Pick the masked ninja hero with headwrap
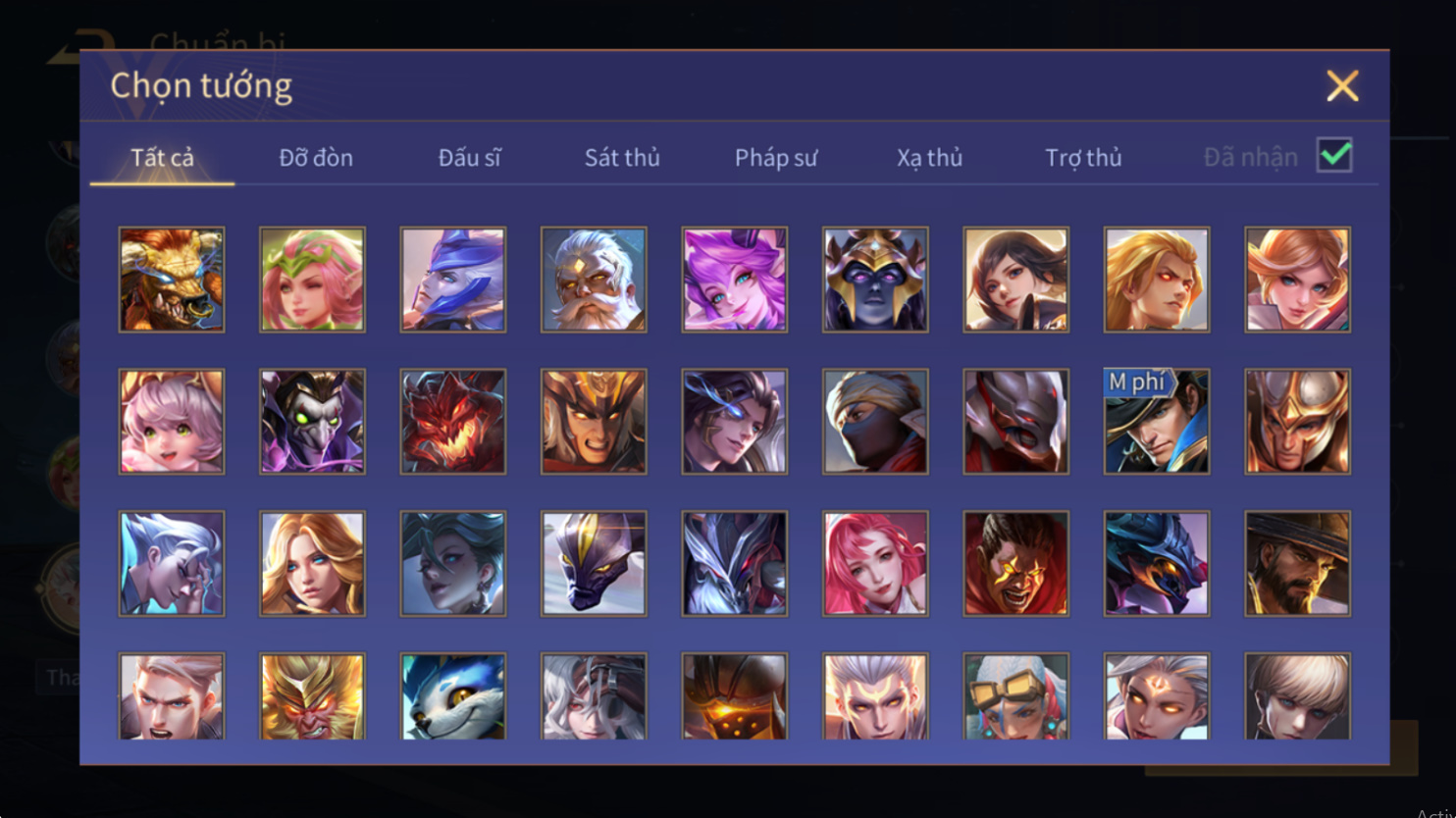The image size is (1456, 818). tap(875, 422)
